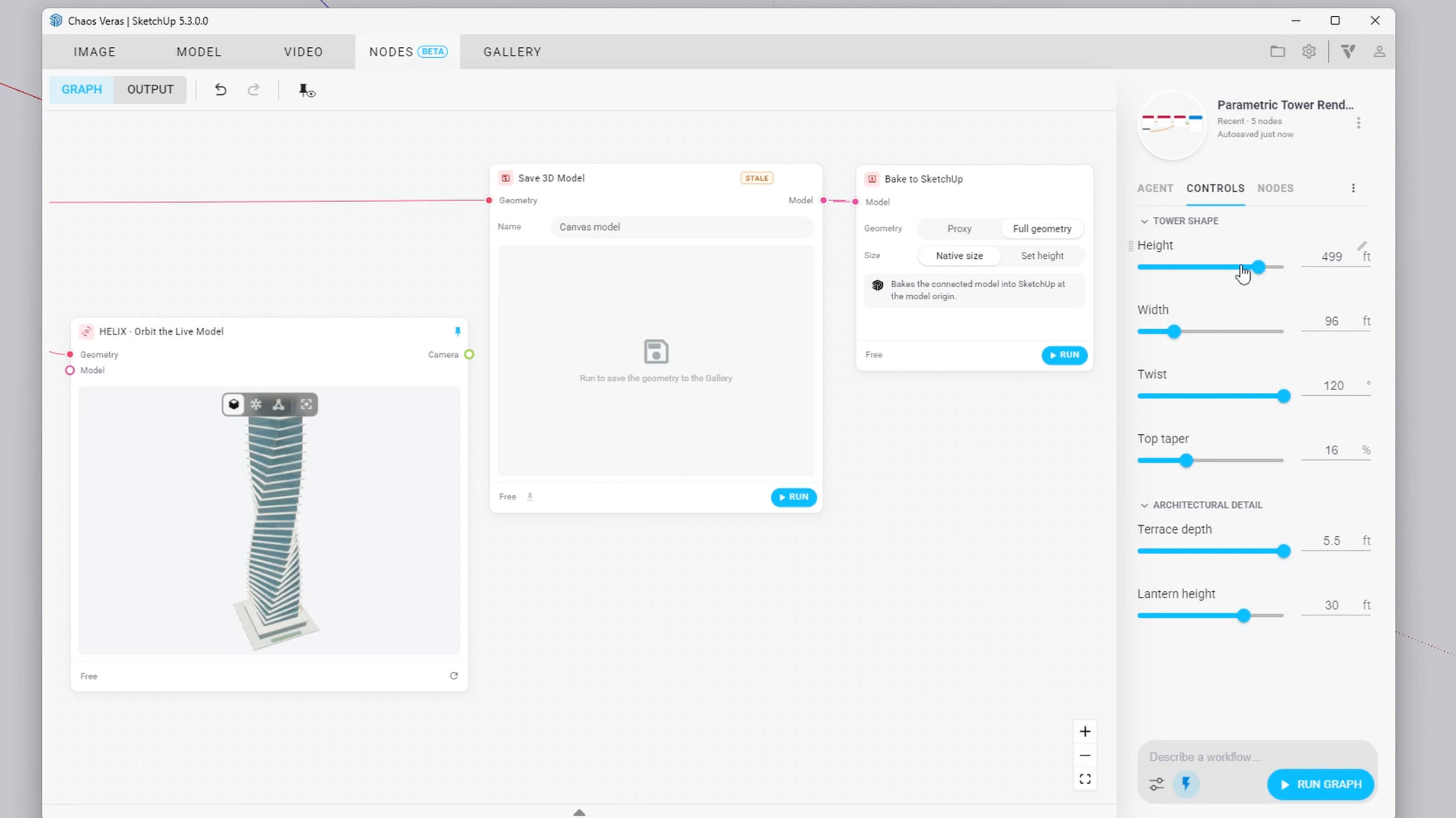Select Proxy geometry option
Screen dimensions: 1456x818
pyautogui.click(x=959, y=228)
